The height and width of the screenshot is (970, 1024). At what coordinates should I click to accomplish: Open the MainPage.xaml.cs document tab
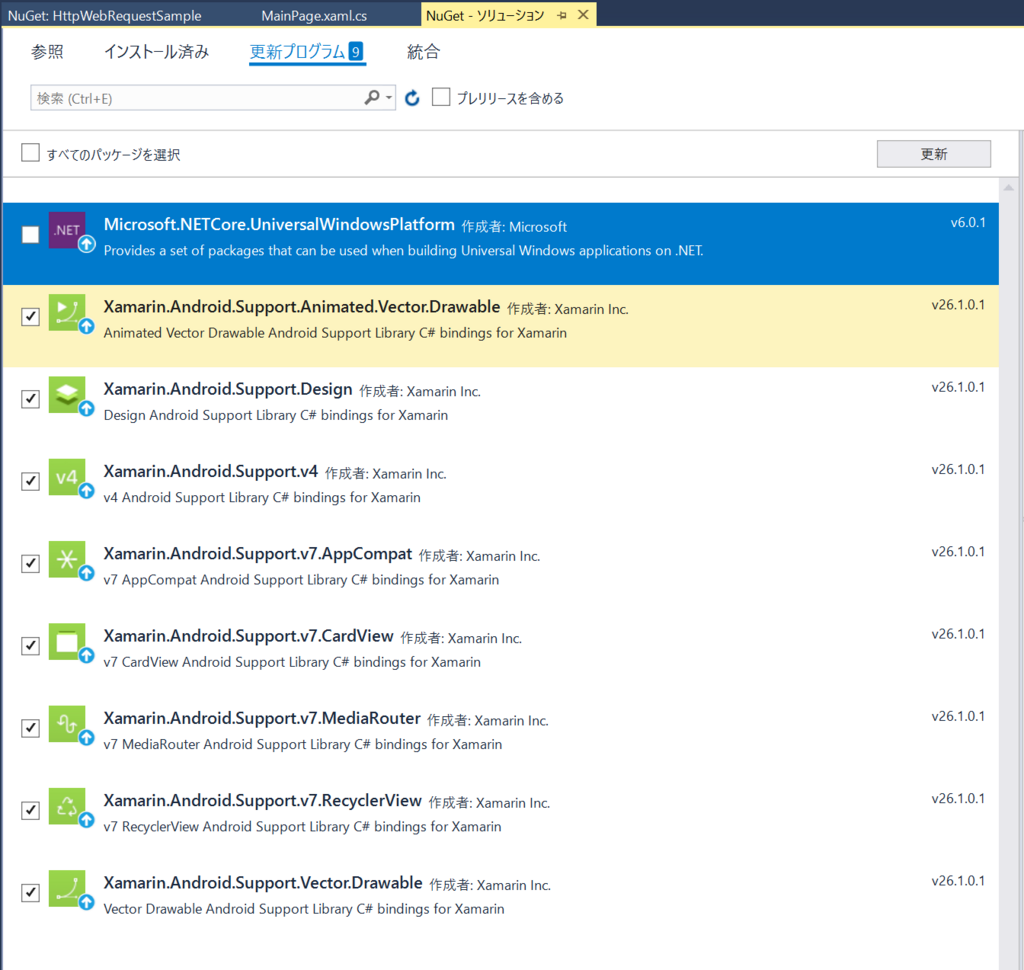click(x=314, y=15)
